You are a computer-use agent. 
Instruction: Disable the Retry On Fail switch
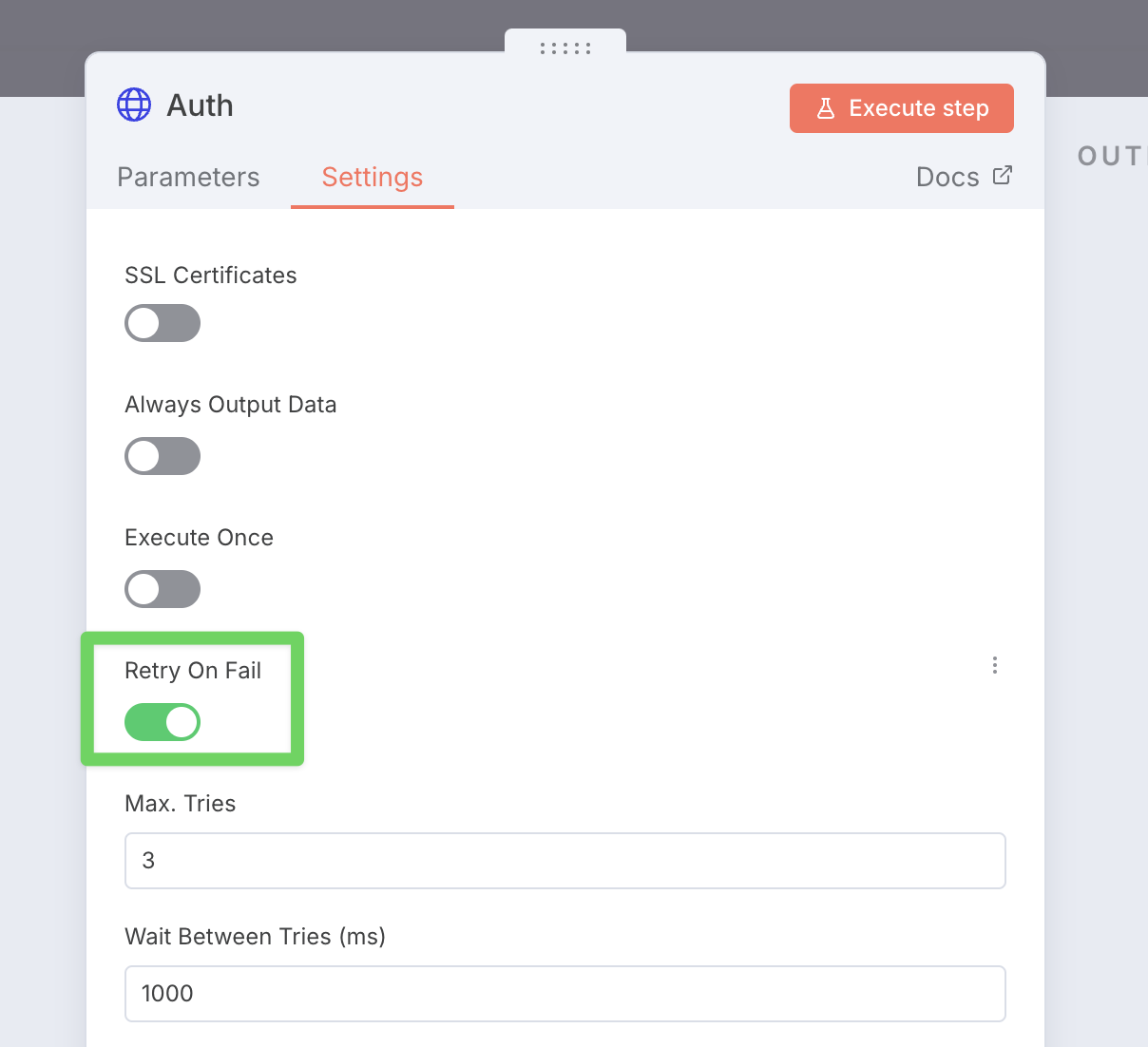(163, 722)
